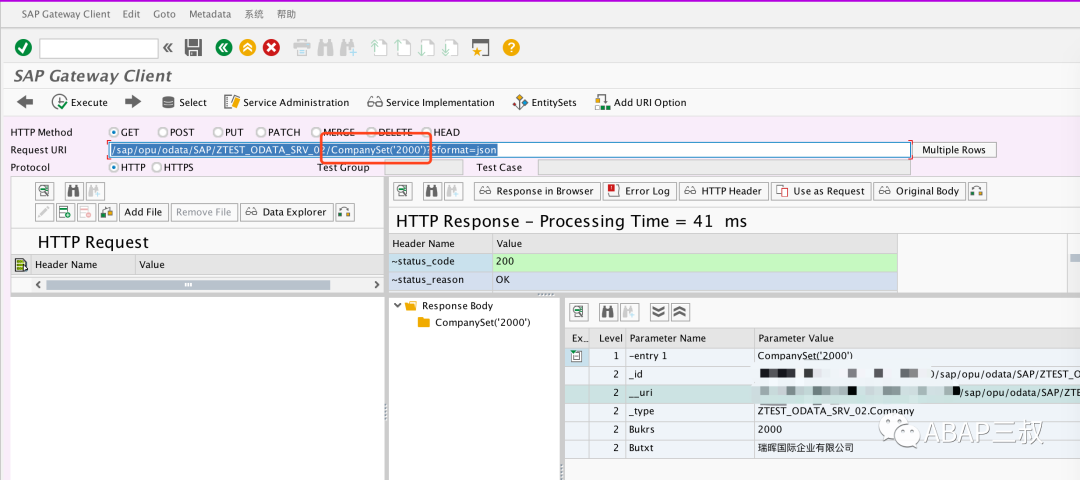Click the Multiple Rows button
The image size is (1080, 480).
tap(954, 149)
